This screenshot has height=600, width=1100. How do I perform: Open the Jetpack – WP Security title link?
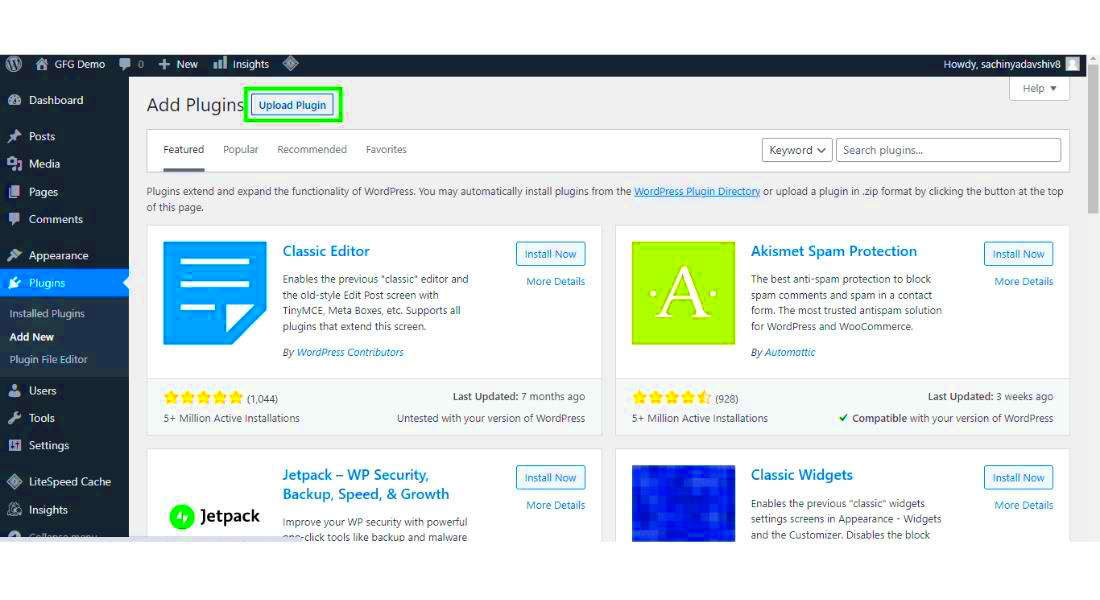(365, 484)
